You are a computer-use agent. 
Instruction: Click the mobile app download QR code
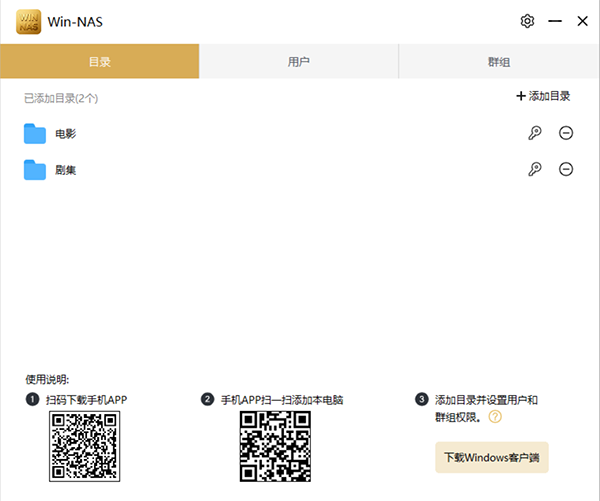point(85,446)
